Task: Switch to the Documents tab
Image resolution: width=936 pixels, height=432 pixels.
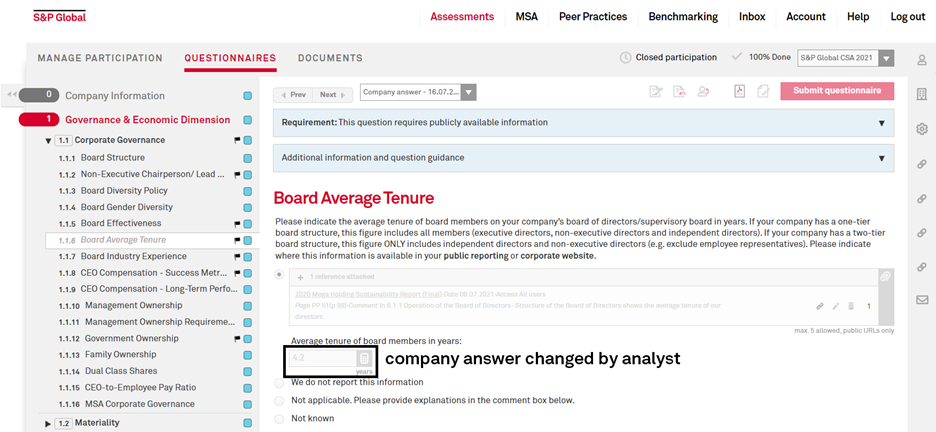Action: pos(330,58)
